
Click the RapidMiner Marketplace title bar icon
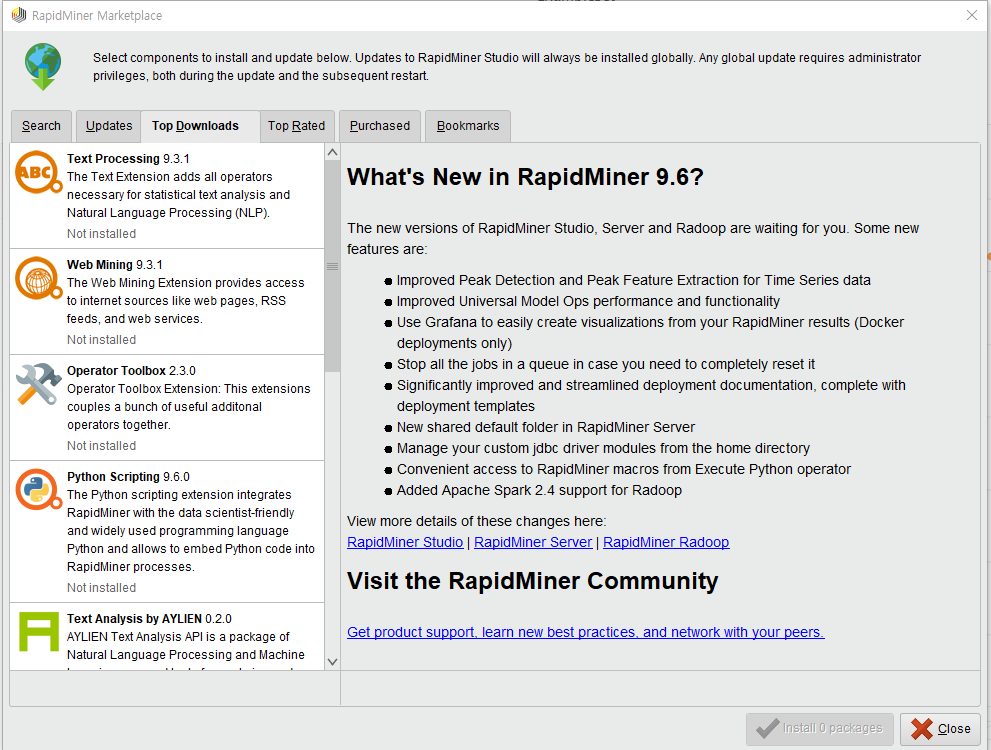(19, 15)
